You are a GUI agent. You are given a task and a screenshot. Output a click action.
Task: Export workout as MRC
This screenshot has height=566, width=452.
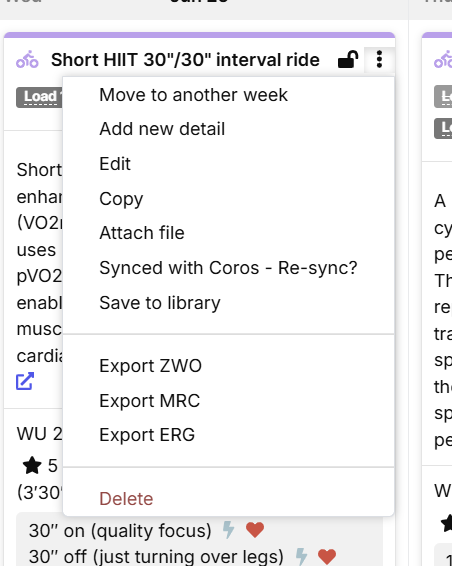[x=229, y=401]
